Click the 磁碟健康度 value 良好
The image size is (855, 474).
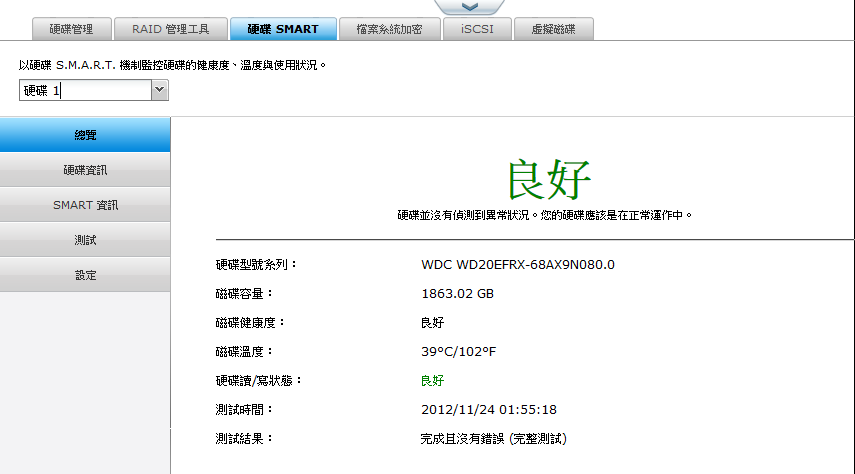[432, 322]
